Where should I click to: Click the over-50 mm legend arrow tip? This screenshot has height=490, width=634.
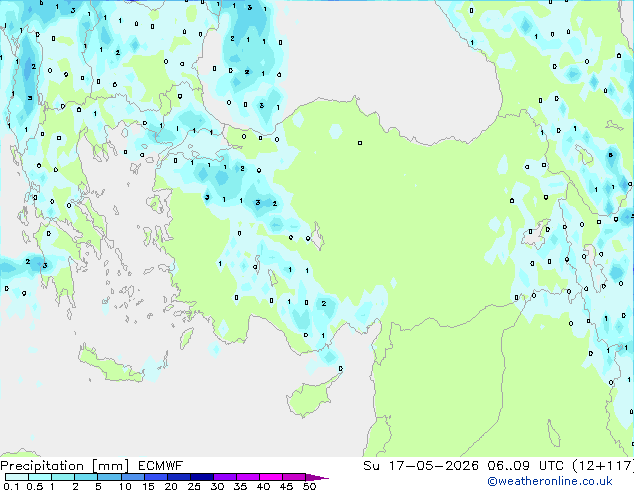317,478
